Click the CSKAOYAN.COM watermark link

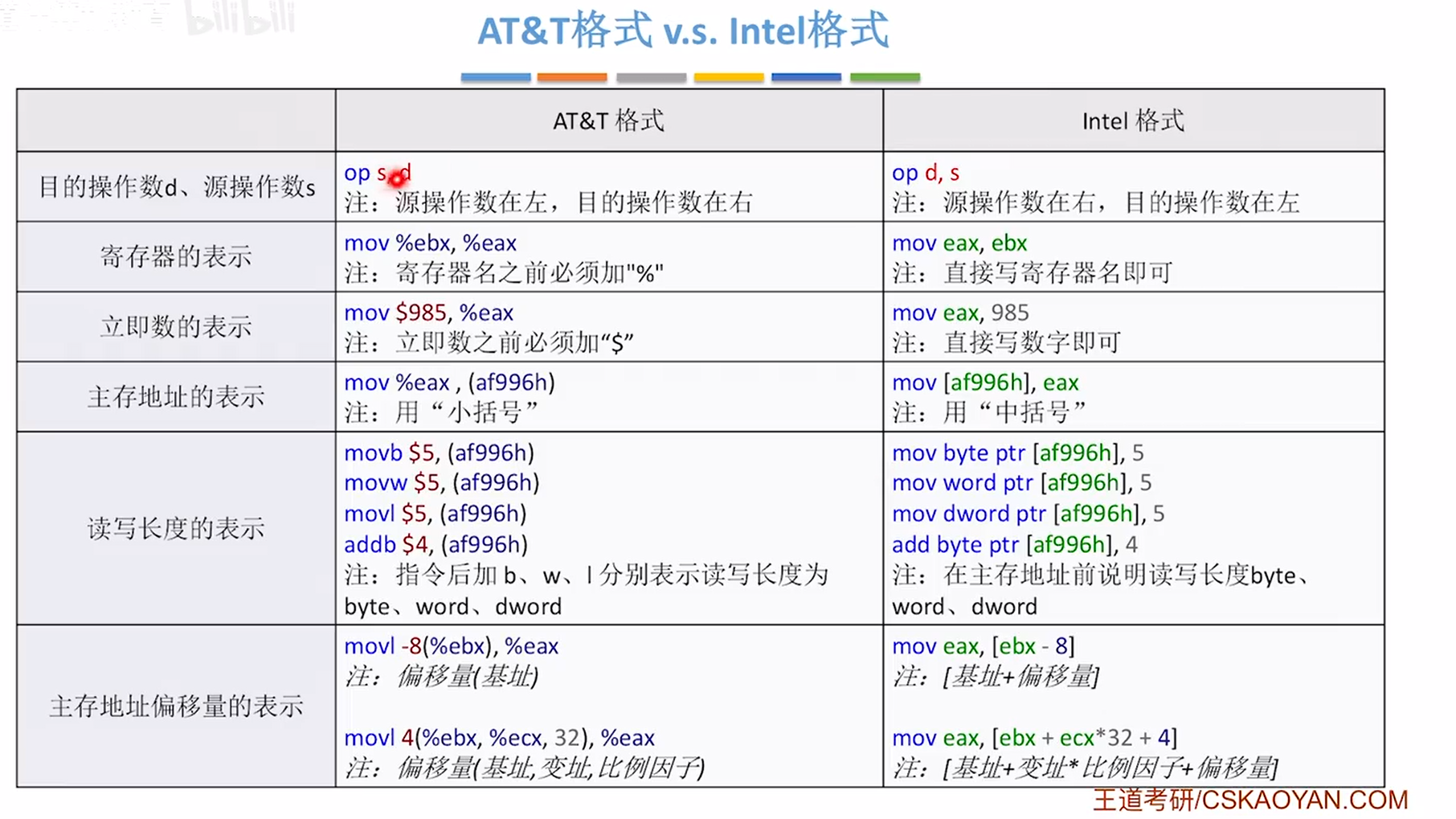click(x=1250, y=801)
